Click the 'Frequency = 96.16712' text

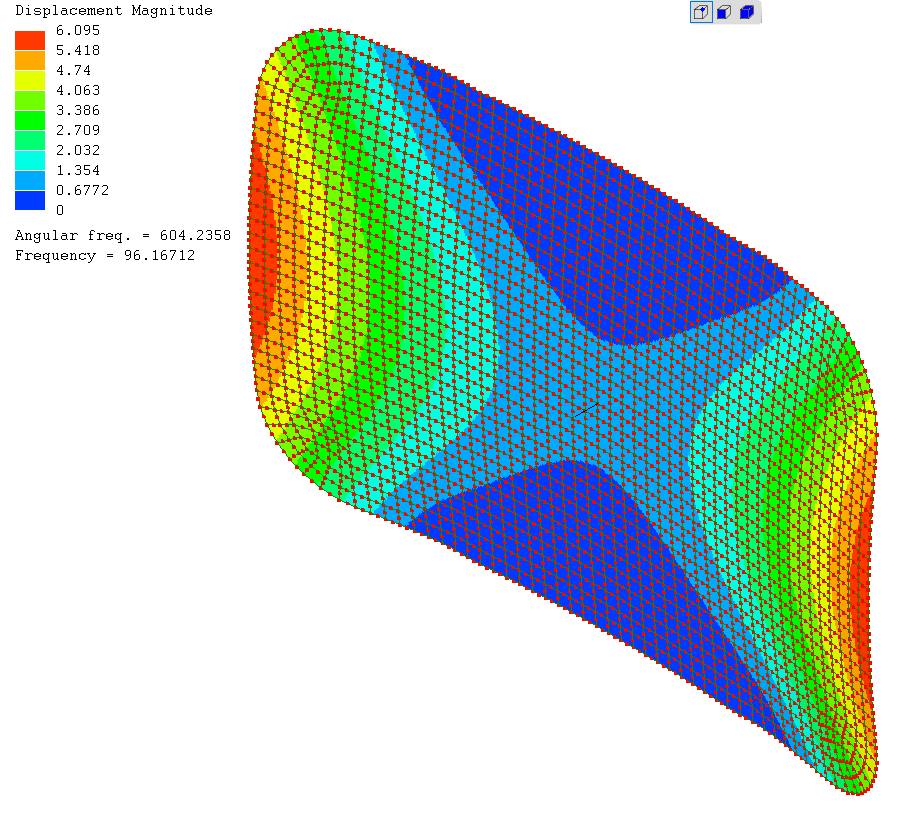(x=105, y=255)
